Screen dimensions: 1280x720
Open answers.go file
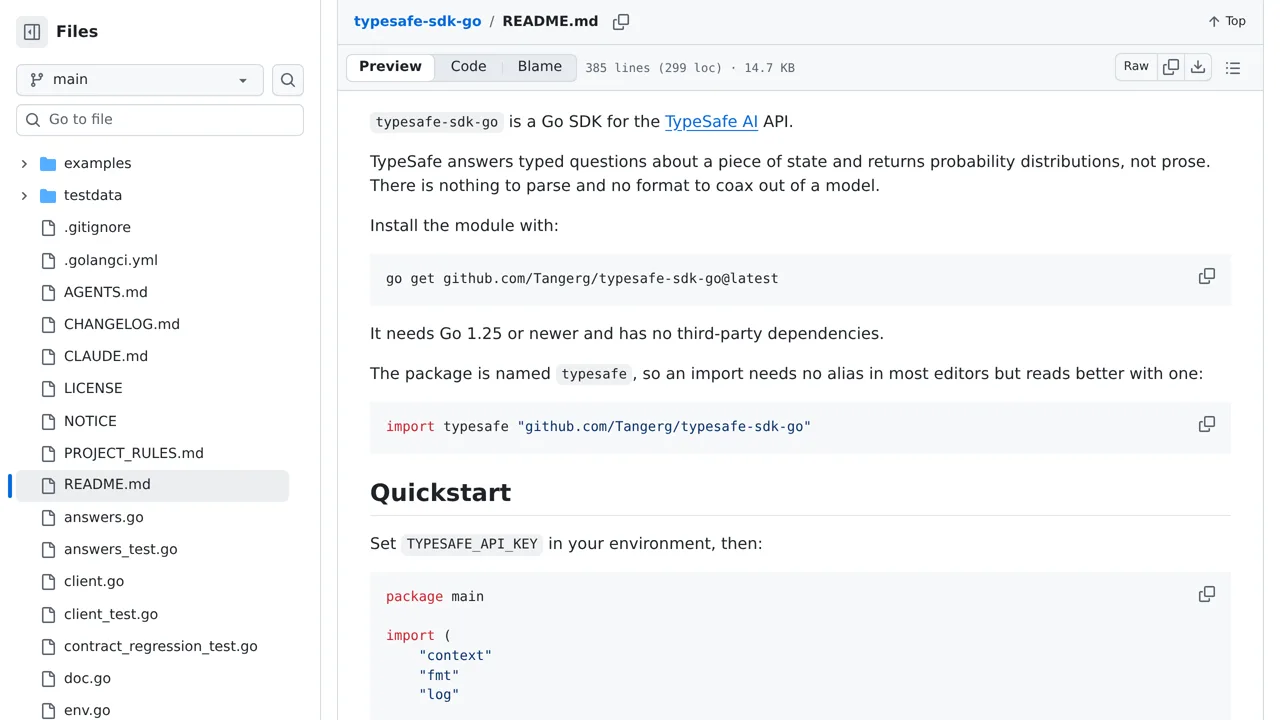(104, 517)
